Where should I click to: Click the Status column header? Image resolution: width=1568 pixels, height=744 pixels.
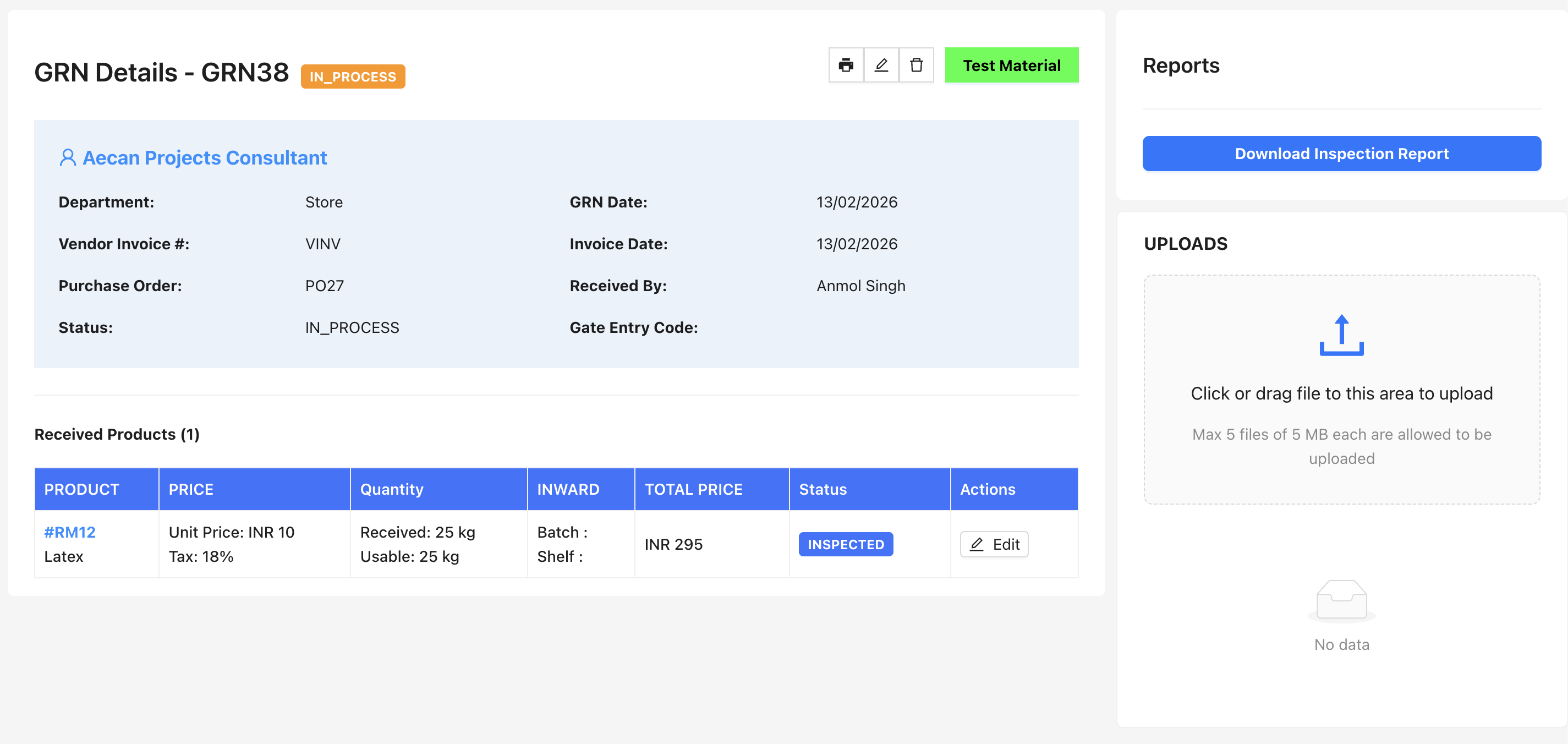(x=823, y=490)
